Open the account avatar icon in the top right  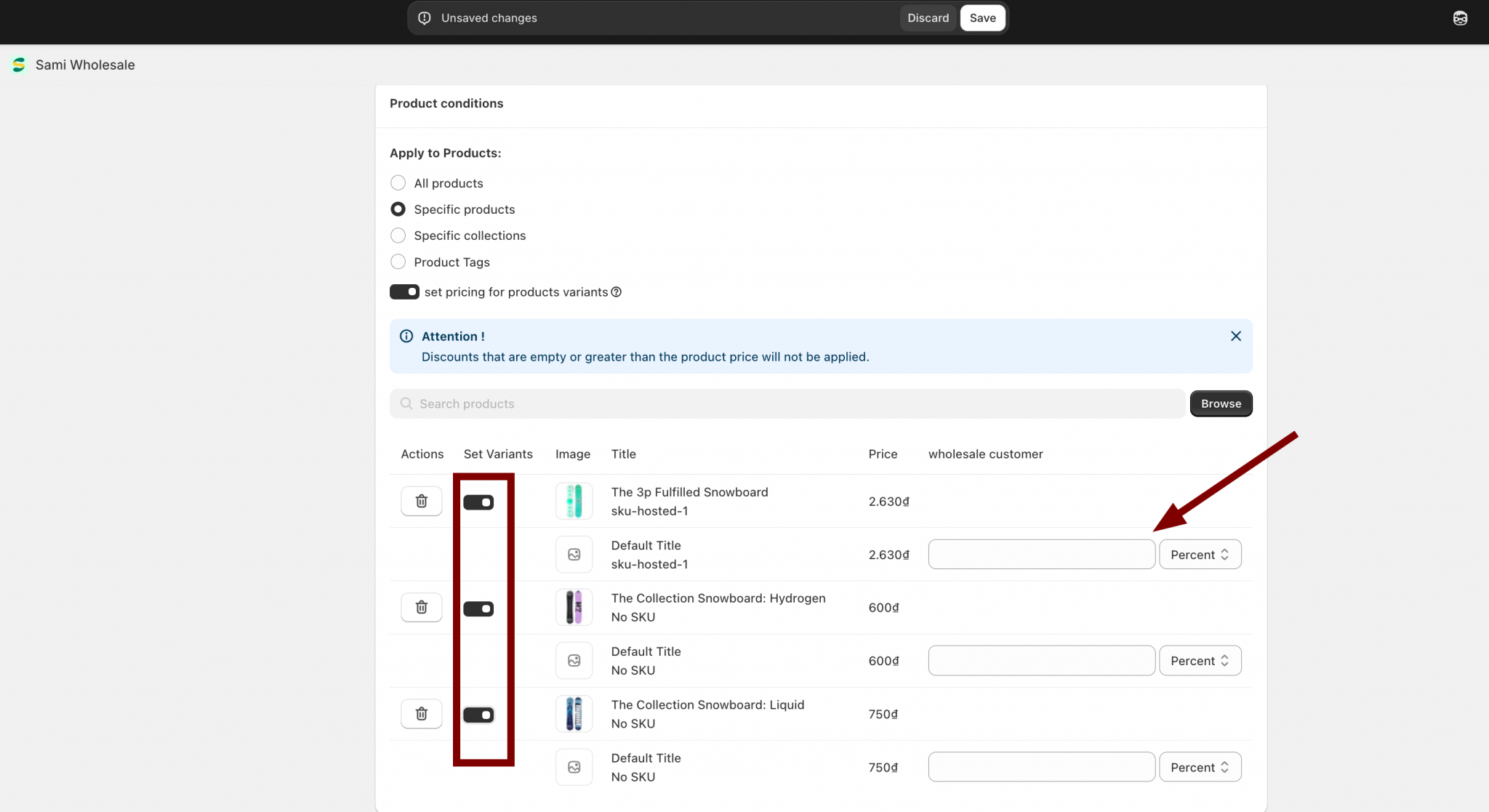click(1460, 18)
